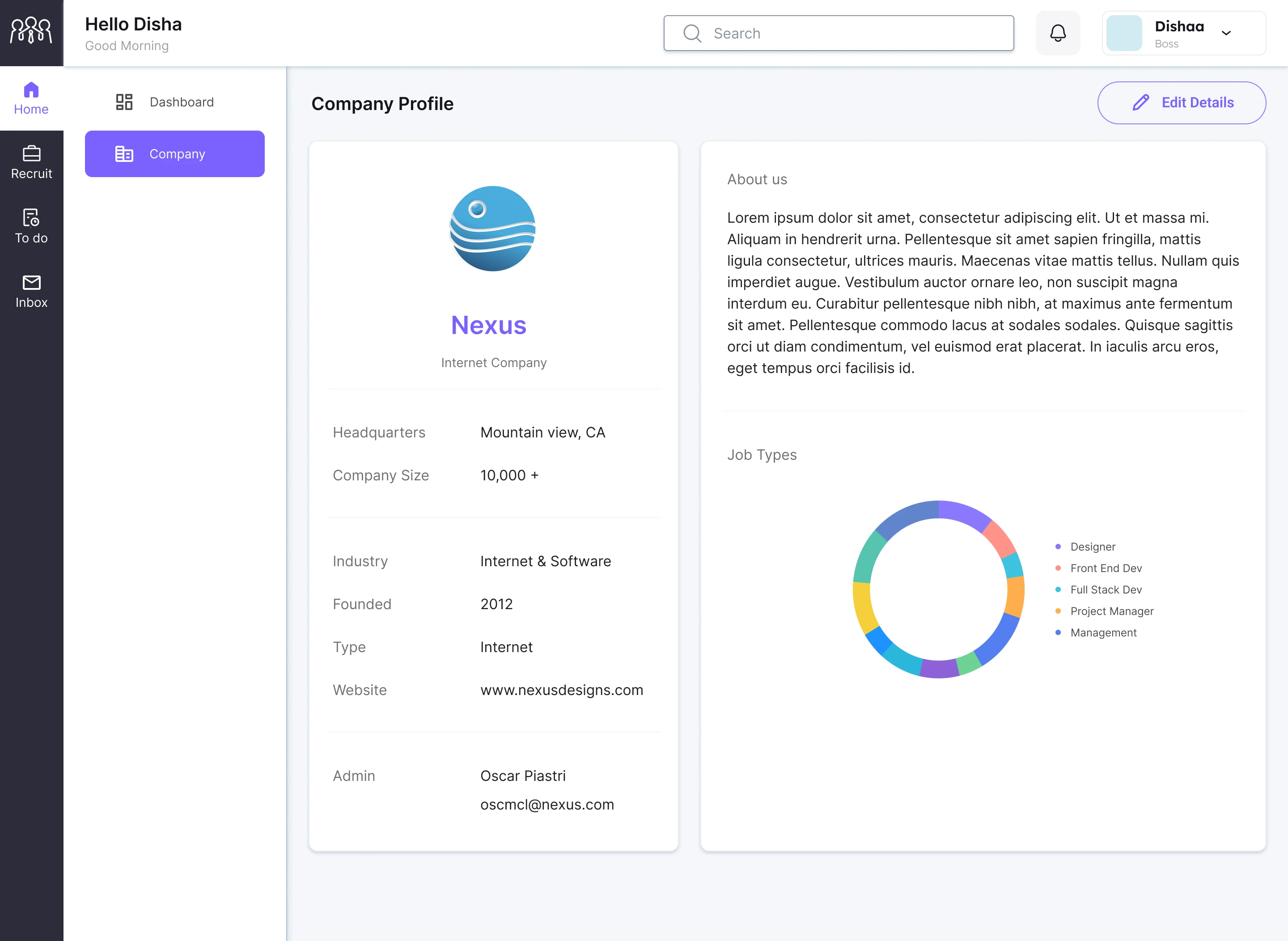Open the website link www.nexusdesigns.com
Image resolution: width=1288 pixels, height=941 pixels.
[562, 690]
